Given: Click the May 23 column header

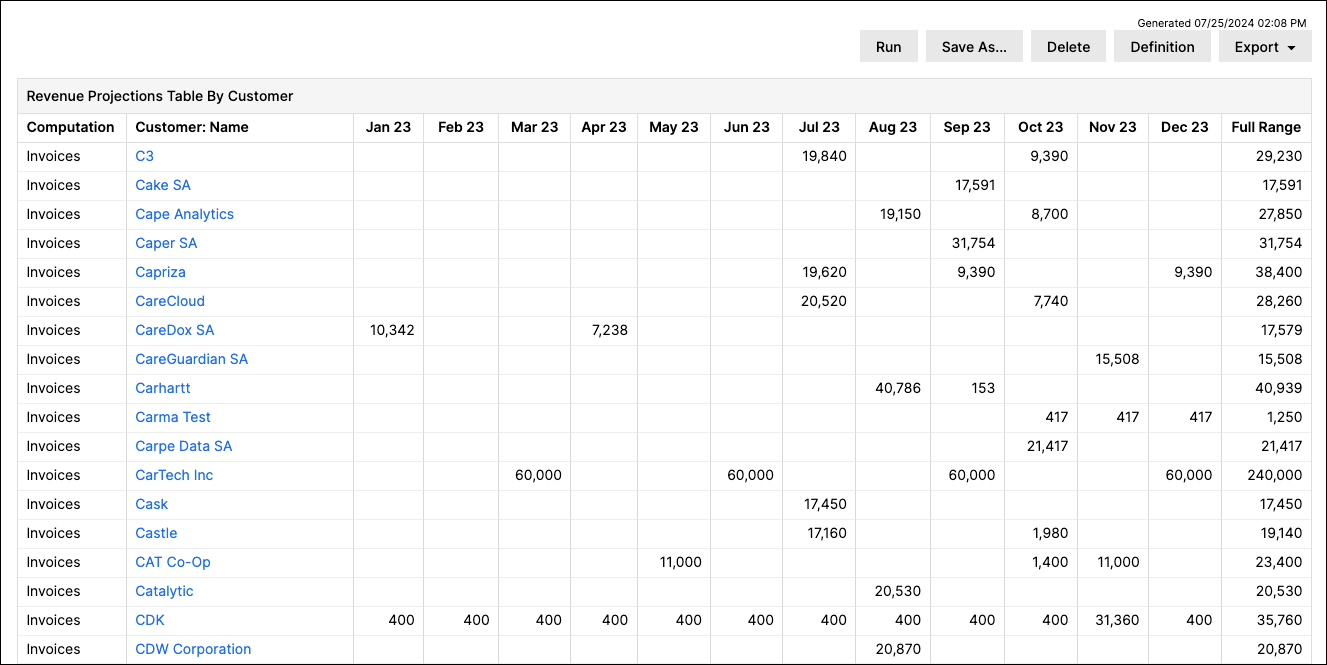Looking at the screenshot, I should coord(674,127).
